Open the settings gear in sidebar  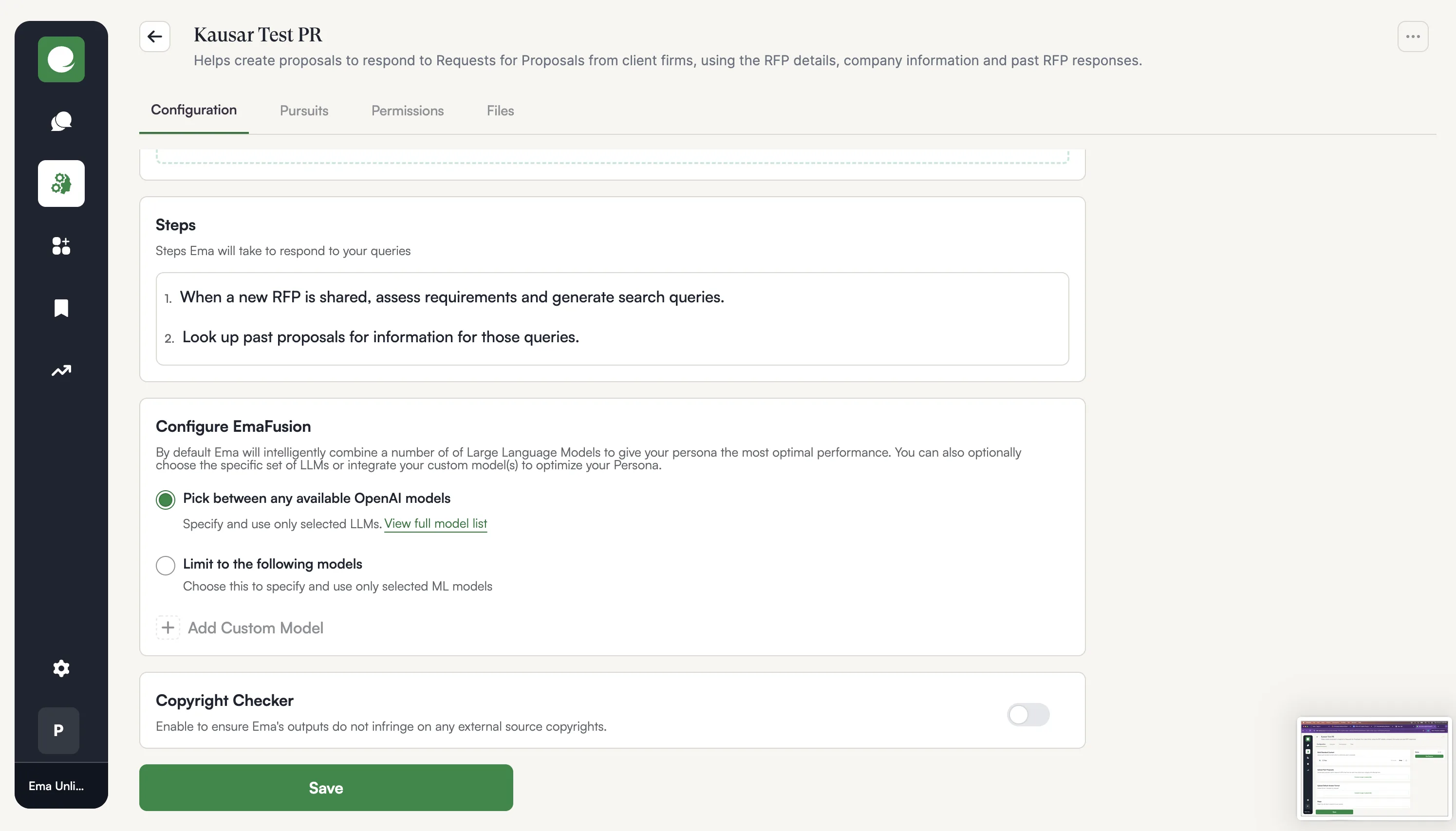point(61,668)
